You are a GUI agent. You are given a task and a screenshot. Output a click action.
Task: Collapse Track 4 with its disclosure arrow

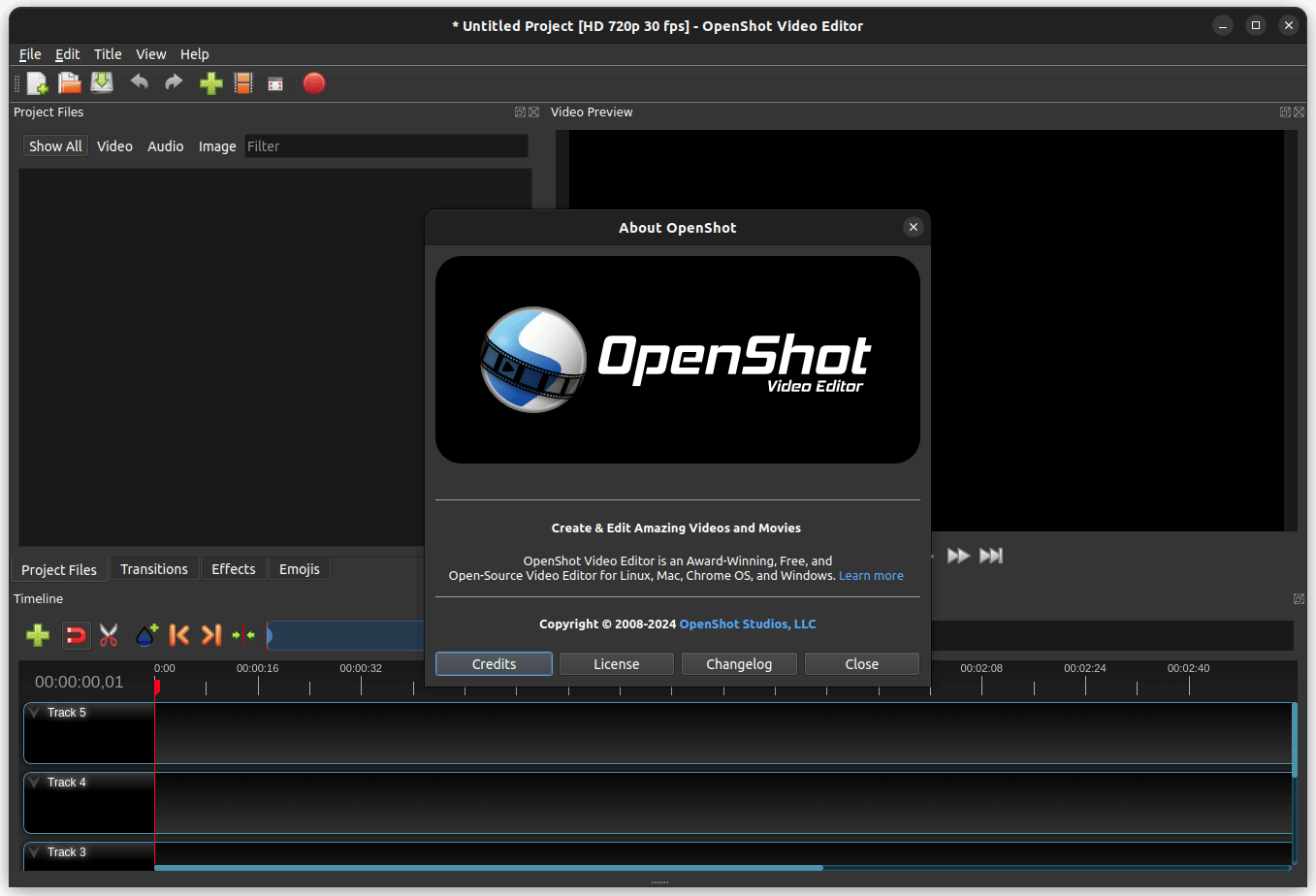click(35, 782)
